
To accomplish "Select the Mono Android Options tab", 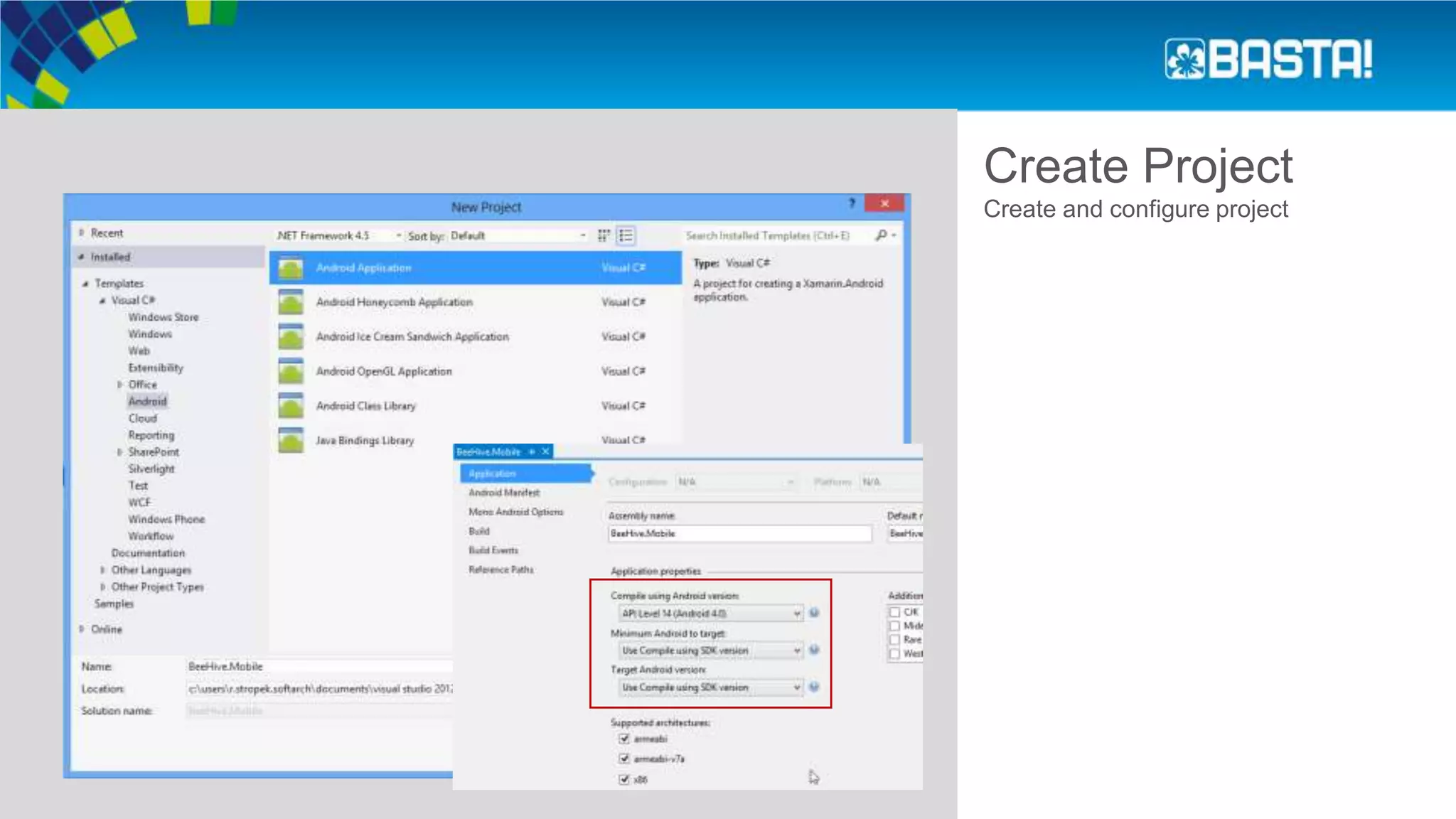I will (516, 512).
